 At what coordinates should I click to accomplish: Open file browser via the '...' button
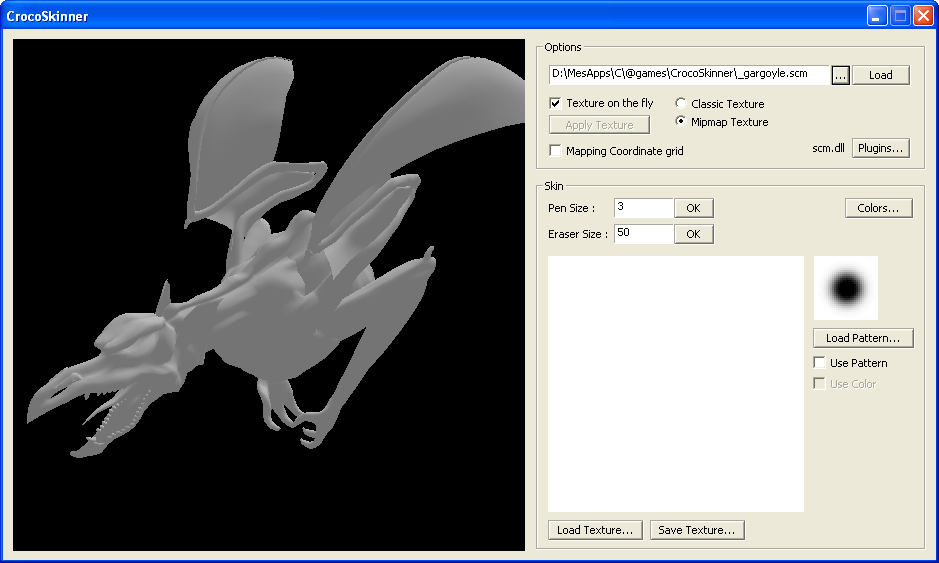pos(840,75)
